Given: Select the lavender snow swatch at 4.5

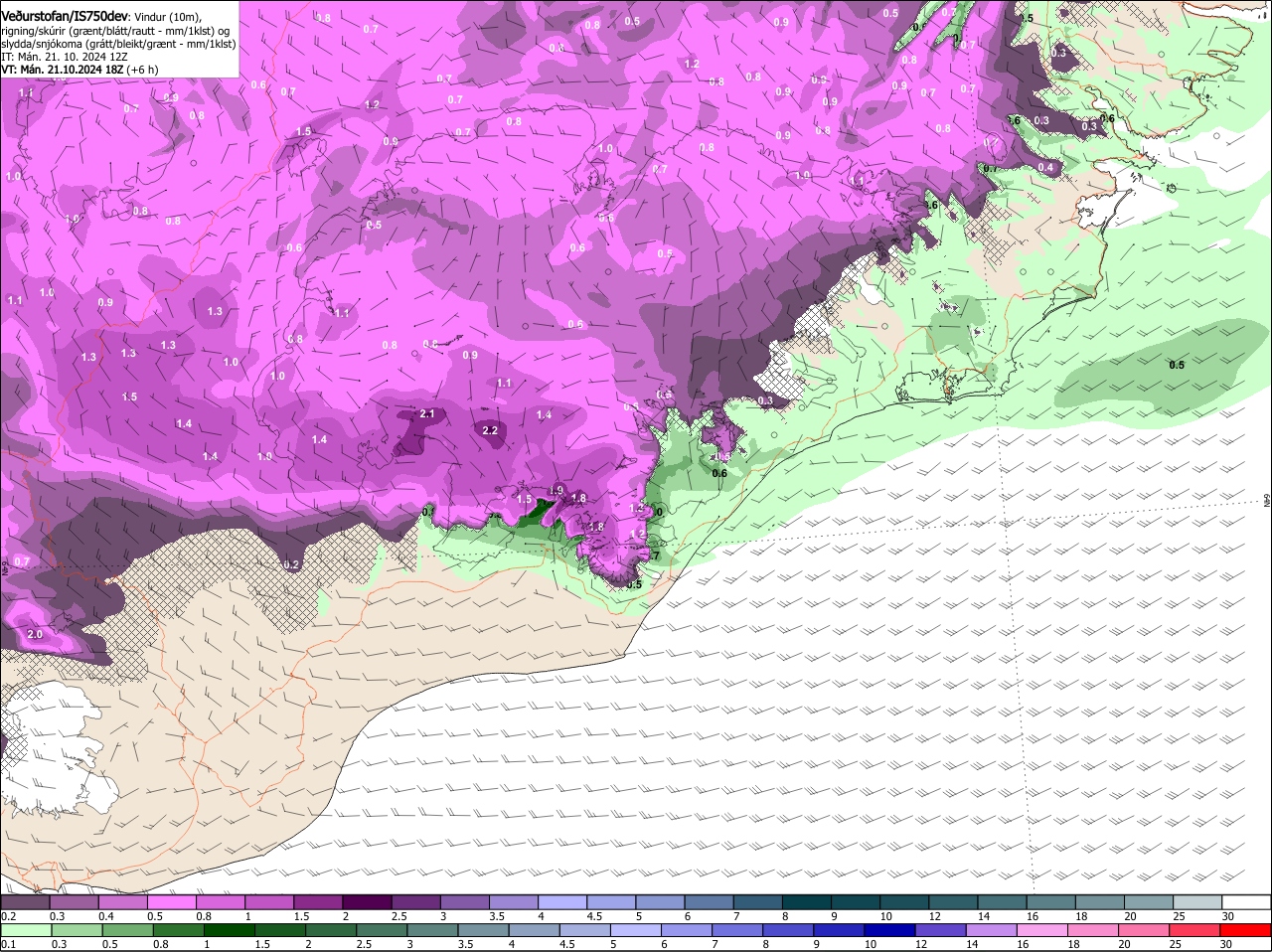Looking at the screenshot, I should 609,902.
